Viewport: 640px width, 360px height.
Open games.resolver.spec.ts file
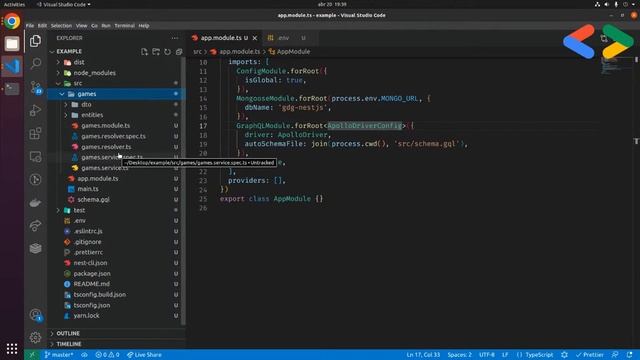117,136
